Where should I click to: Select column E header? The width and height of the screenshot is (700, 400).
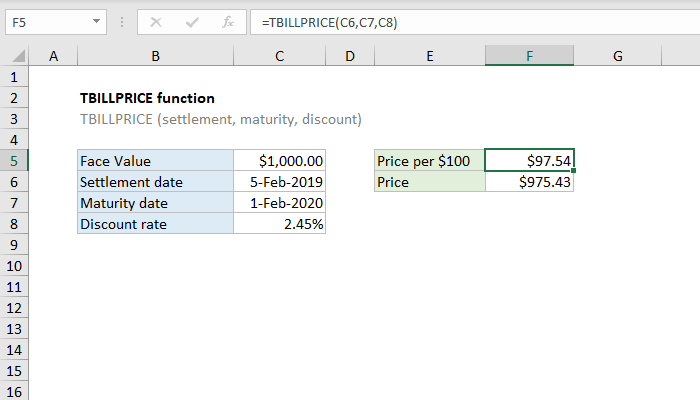[429, 56]
